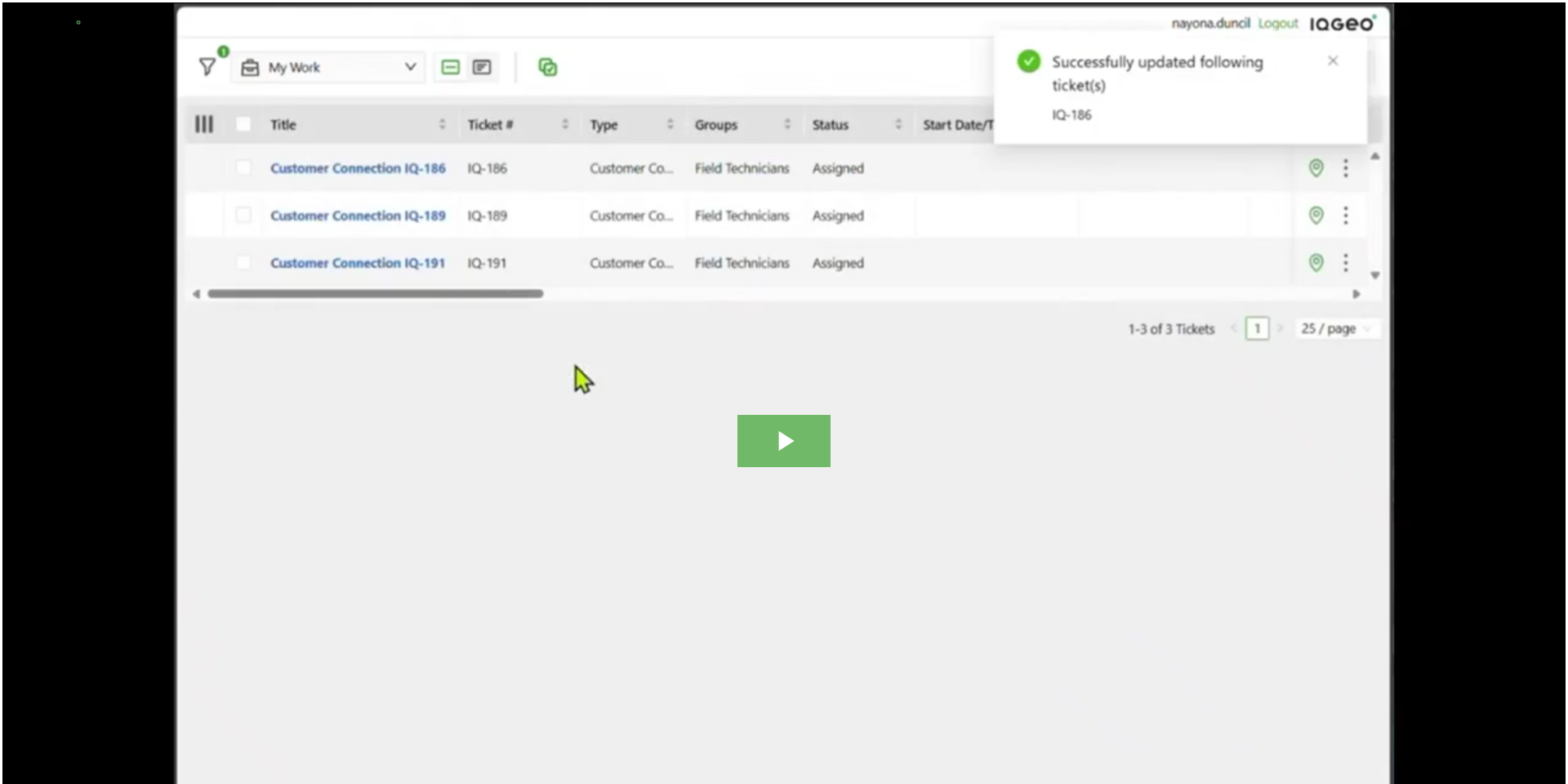1568x784 pixels.
Task: Click the Logout link
Action: [x=1277, y=24]
